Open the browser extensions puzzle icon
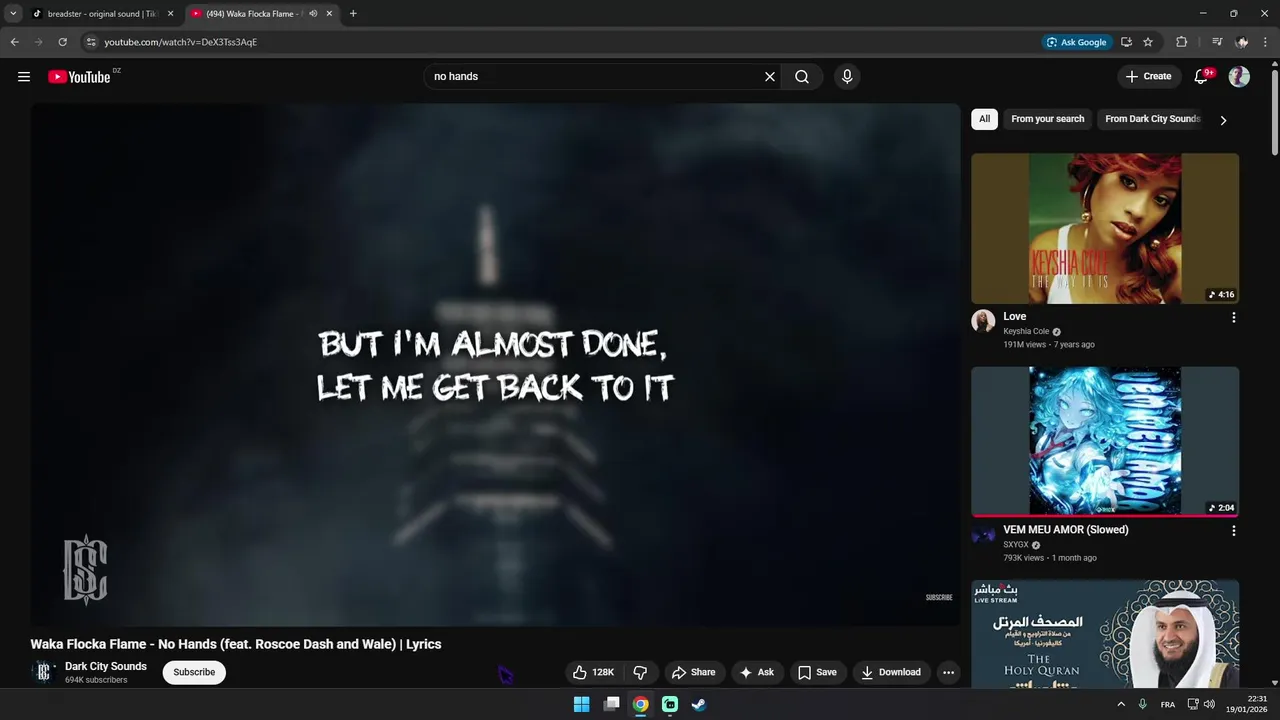Image resolution: width=1280 pixels, height=720 pixels. tap(1181, 42)
